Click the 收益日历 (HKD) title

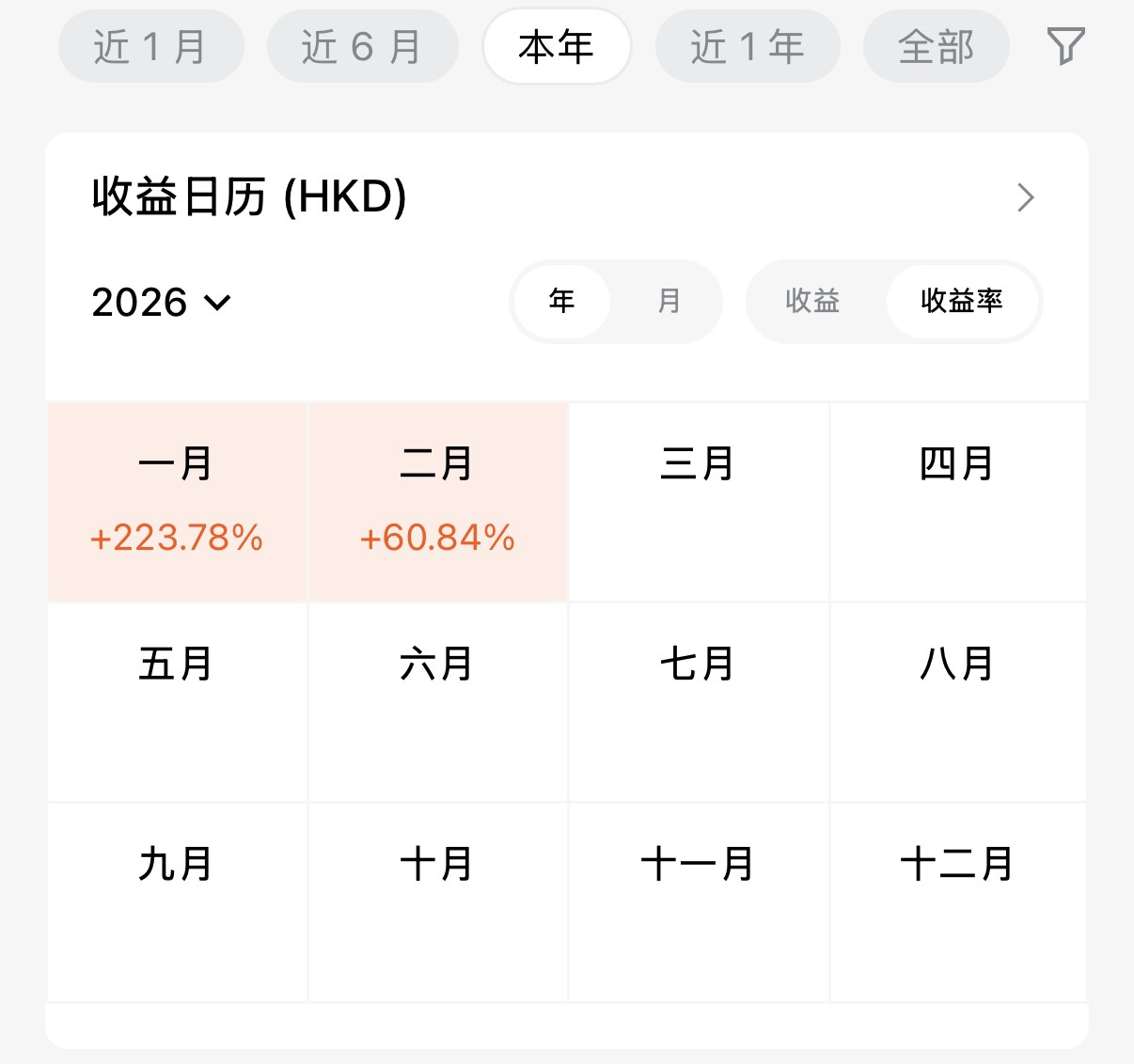tap(249, 197)
